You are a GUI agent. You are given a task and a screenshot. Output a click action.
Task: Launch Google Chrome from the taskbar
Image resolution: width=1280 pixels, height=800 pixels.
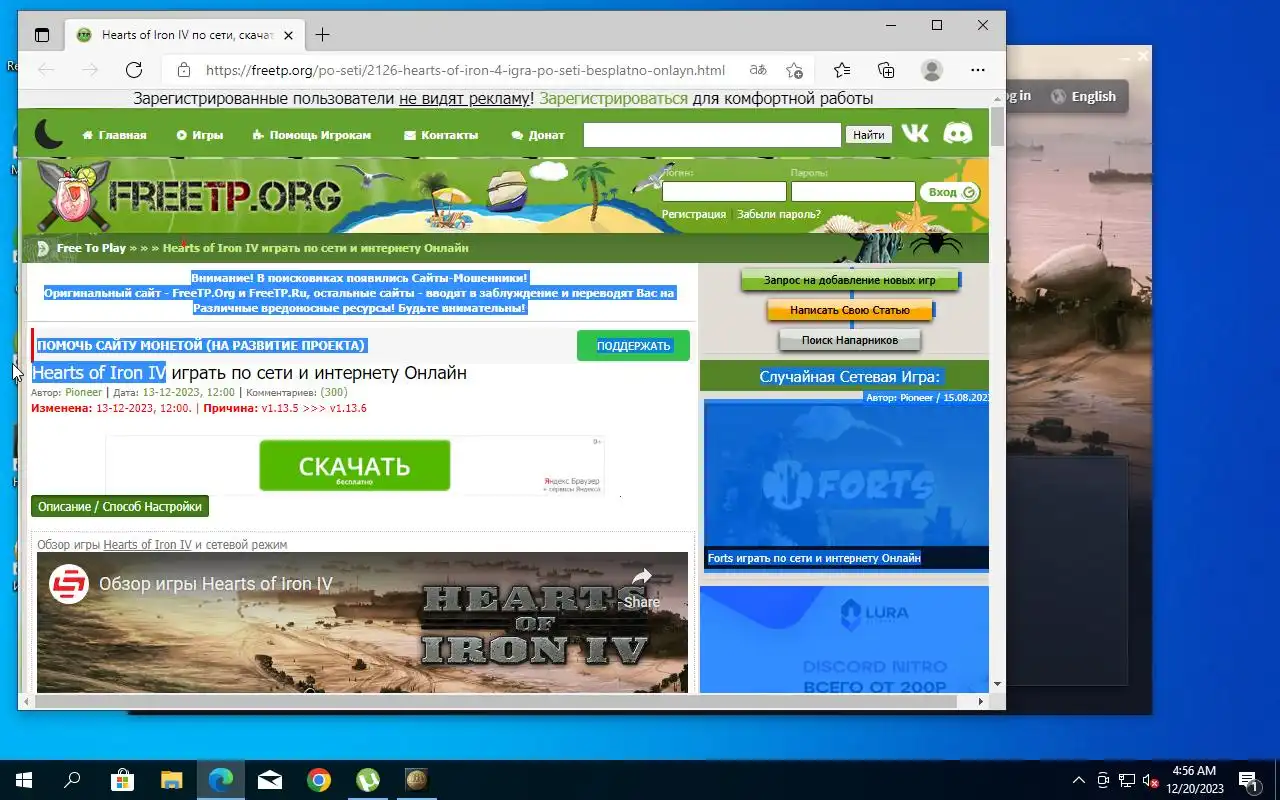point(318,780)
